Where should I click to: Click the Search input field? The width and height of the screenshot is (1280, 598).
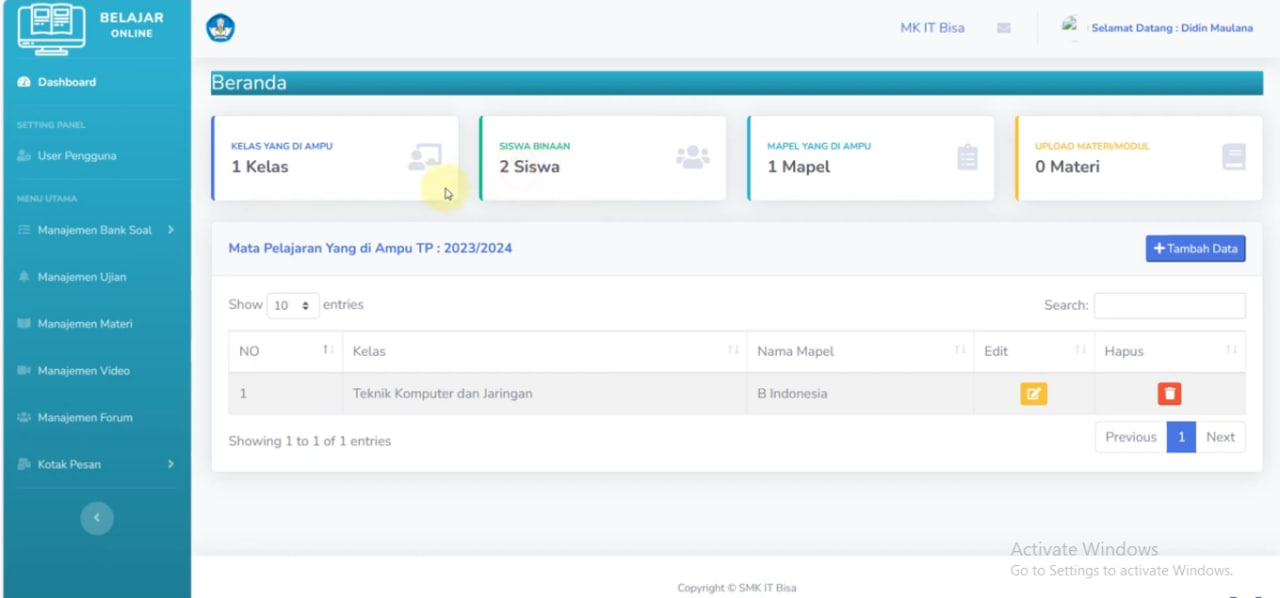1169,305
